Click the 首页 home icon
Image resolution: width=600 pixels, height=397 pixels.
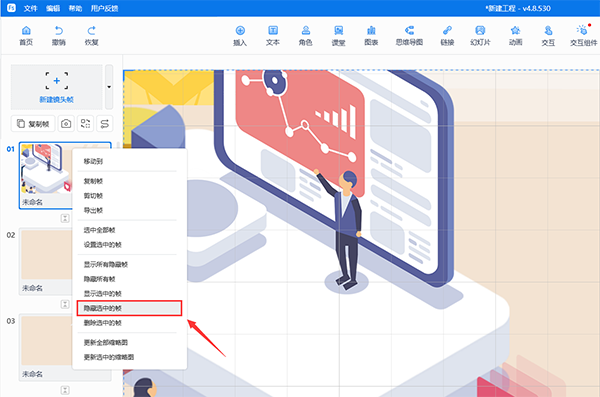[x=26, y=36]
